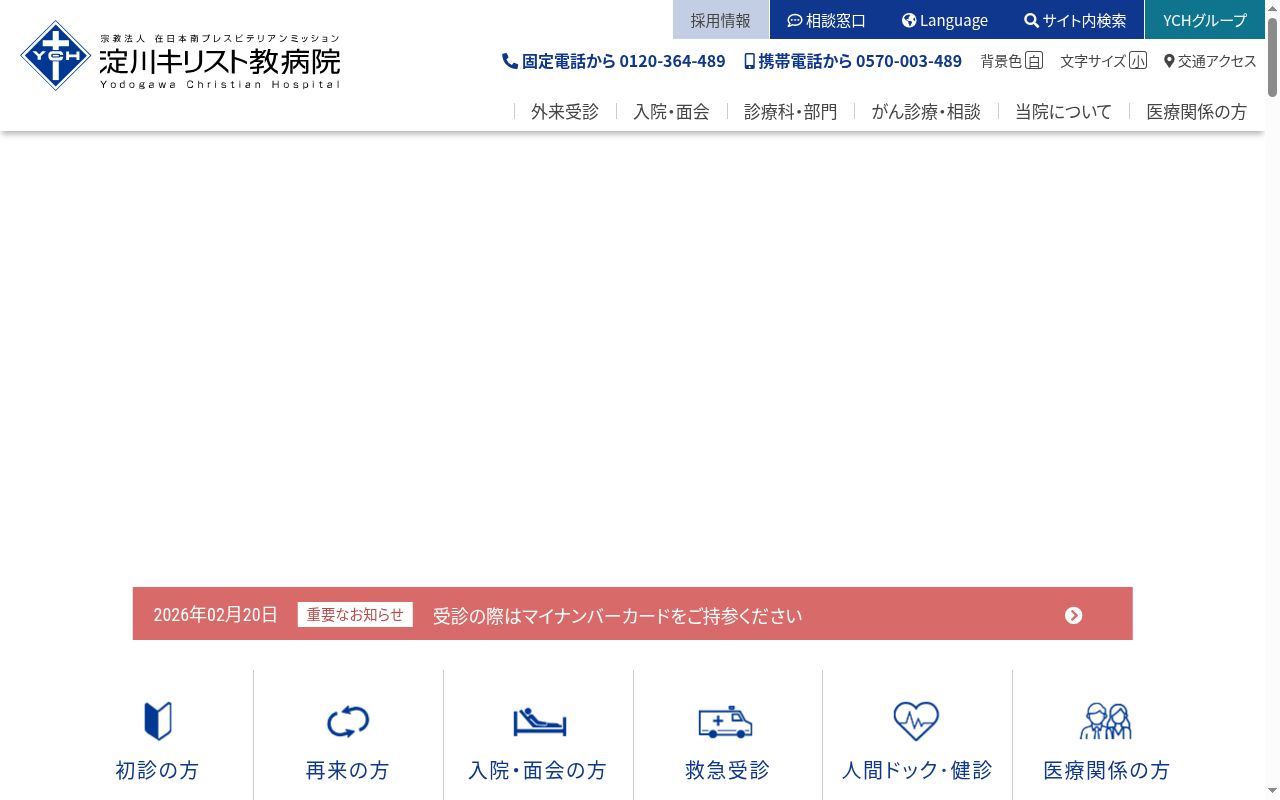Click the medical staff icon

pos(1106,721)
